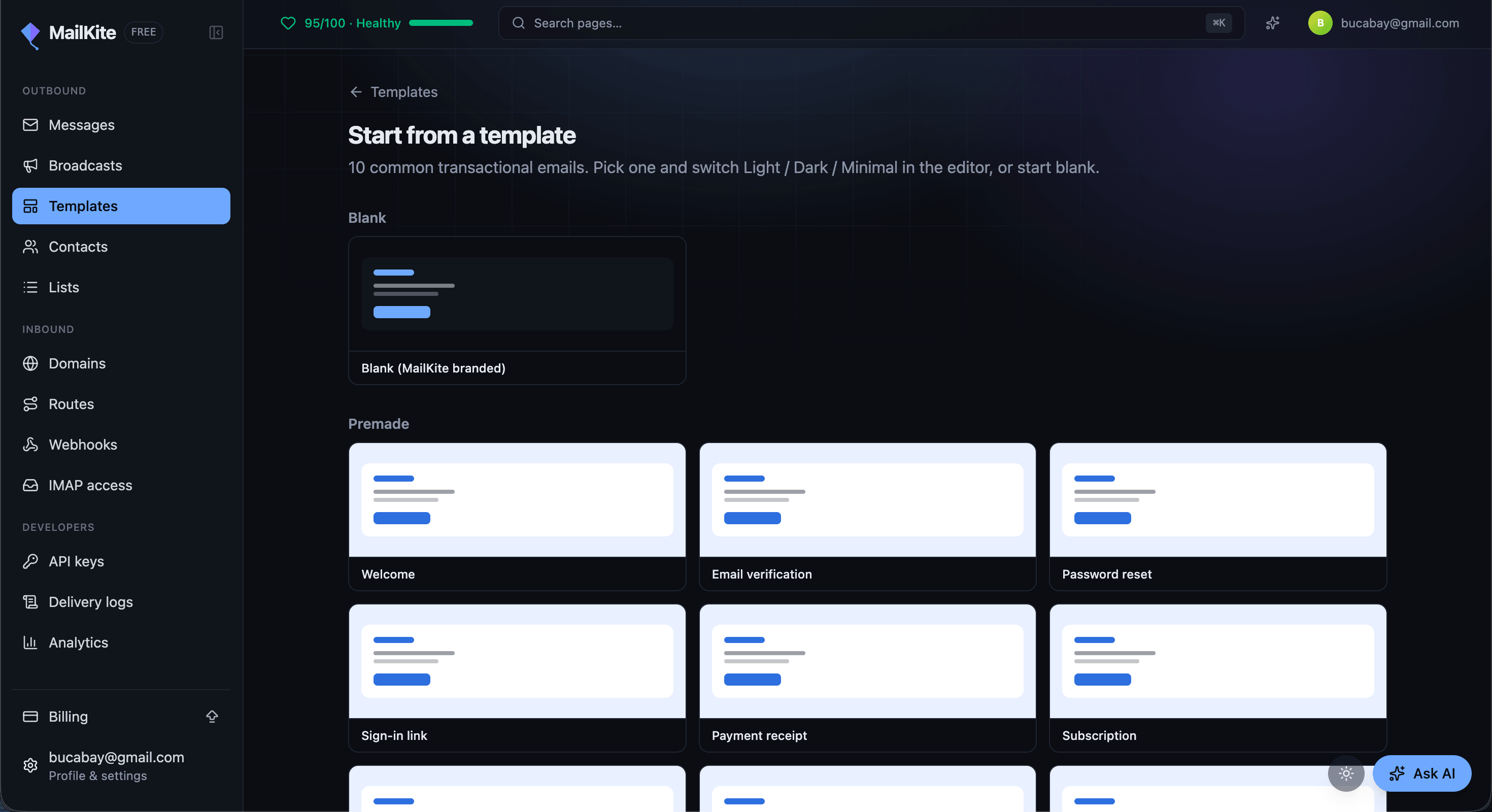Click the green B avatar icon
Viewport: 1492px width, 812px height.
[1320, 23]
